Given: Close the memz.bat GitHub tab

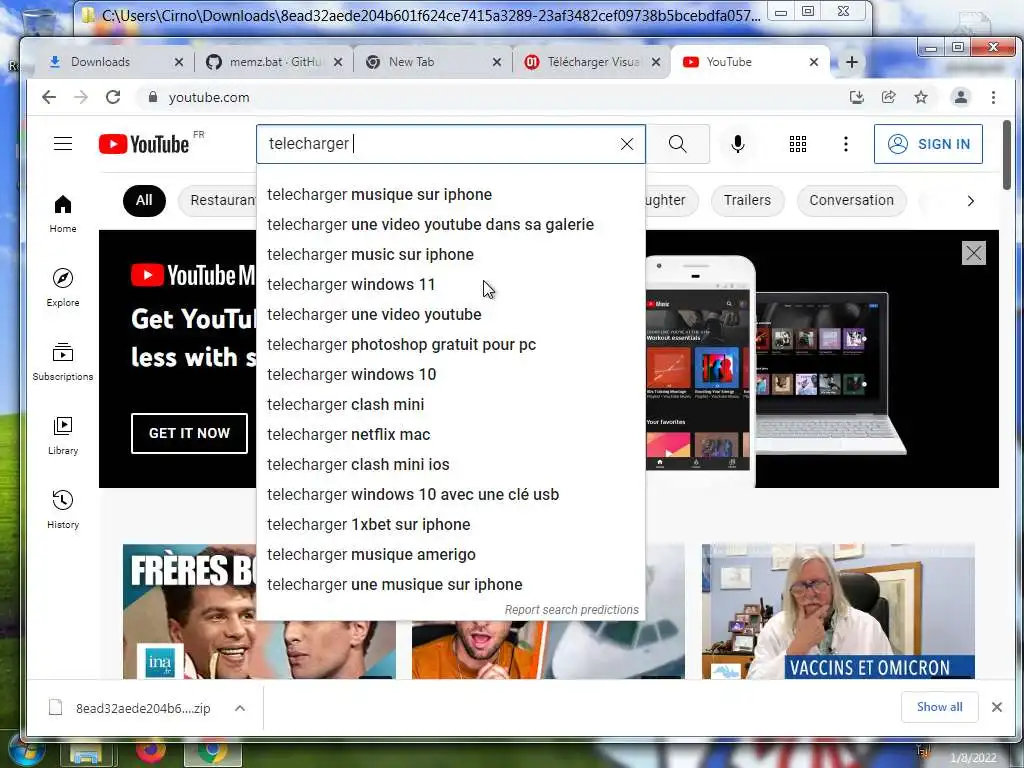Looking at the screenshot, I should coord(338,62).
